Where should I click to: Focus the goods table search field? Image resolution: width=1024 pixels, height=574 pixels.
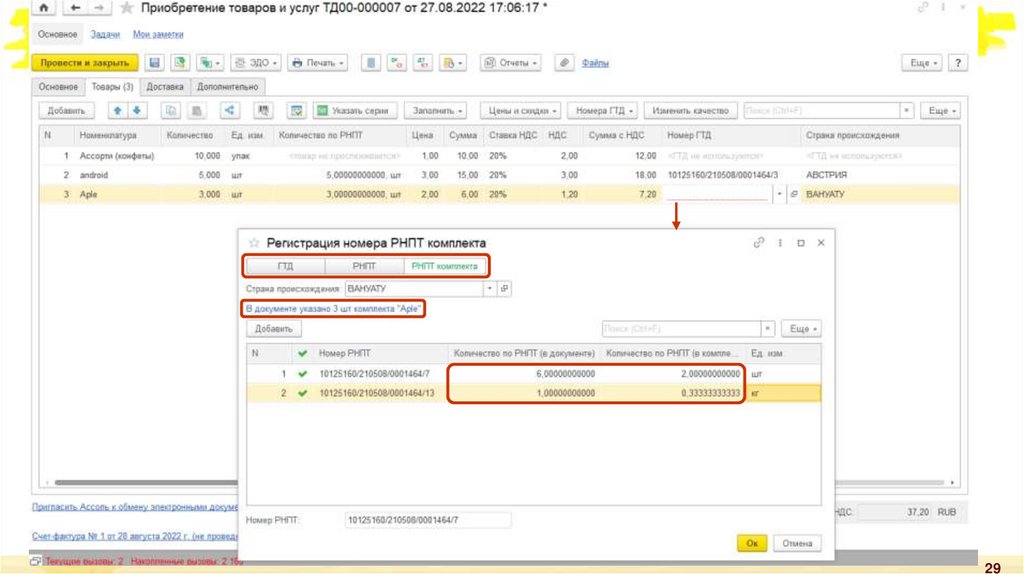pyautogui.click(x=822, y=110)
